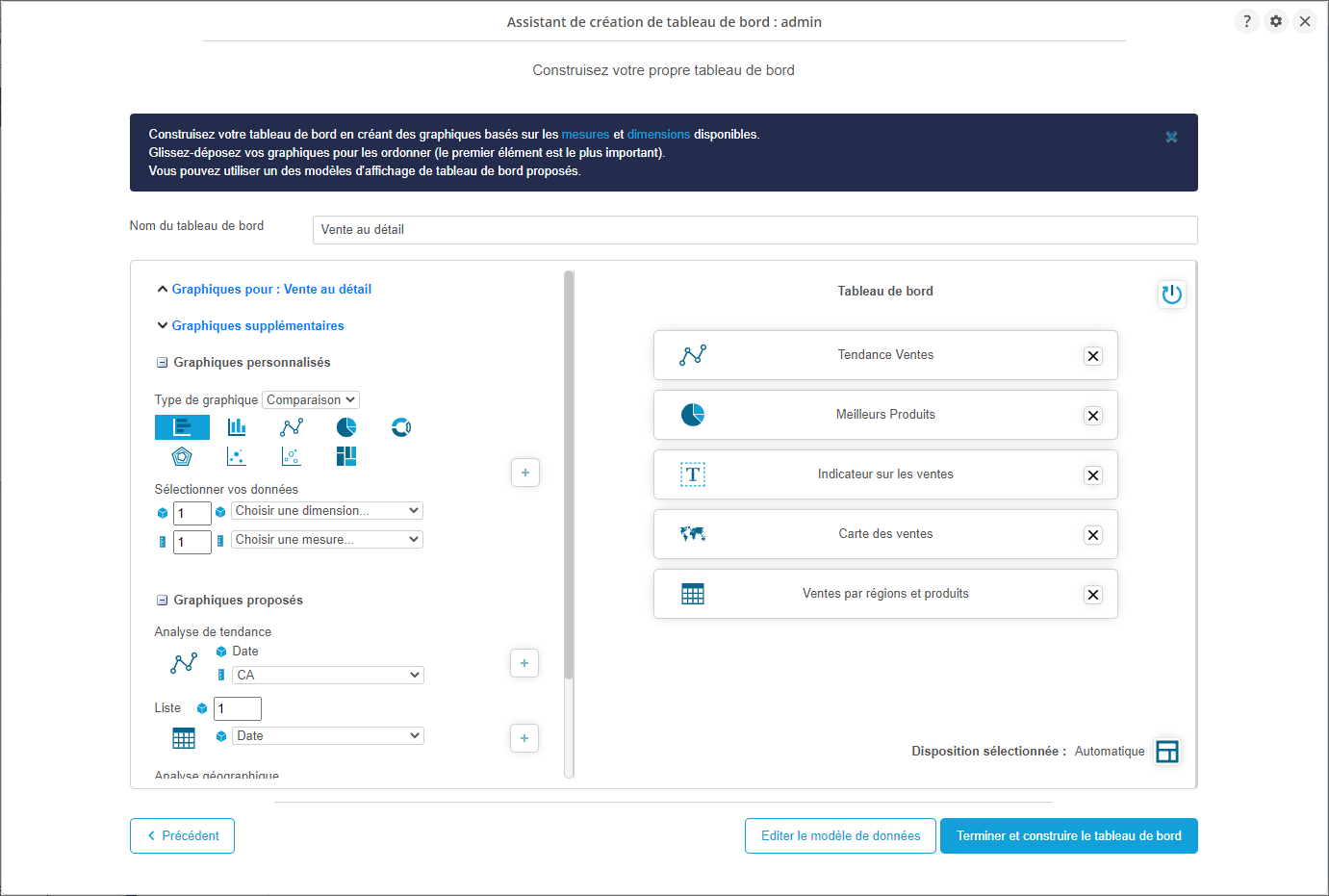The width and height of the screenshot is (1329, 896).
Task: Click text icon on Indicateur sur les ventes
Action: coord(693,474)
